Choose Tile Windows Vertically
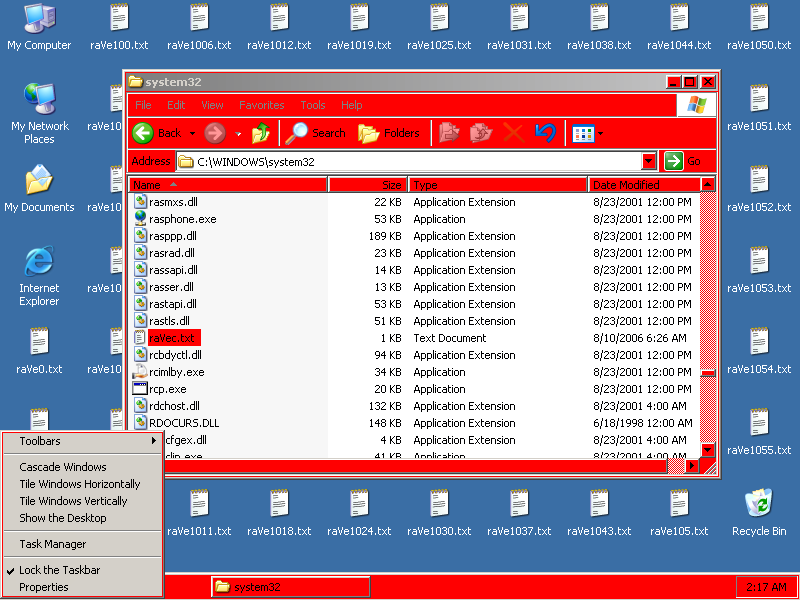800x600 pixels. tap(83, 501)
